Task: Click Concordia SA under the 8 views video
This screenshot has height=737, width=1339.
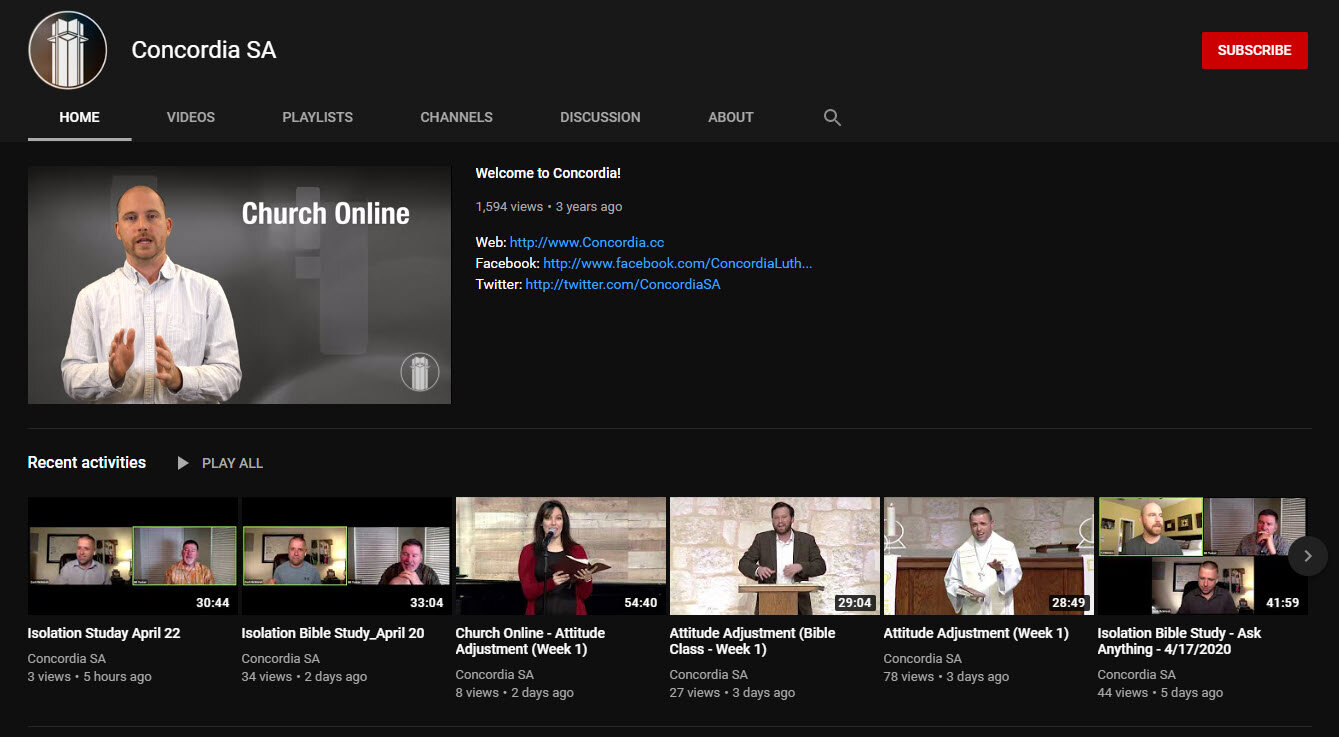Action: 495,674
